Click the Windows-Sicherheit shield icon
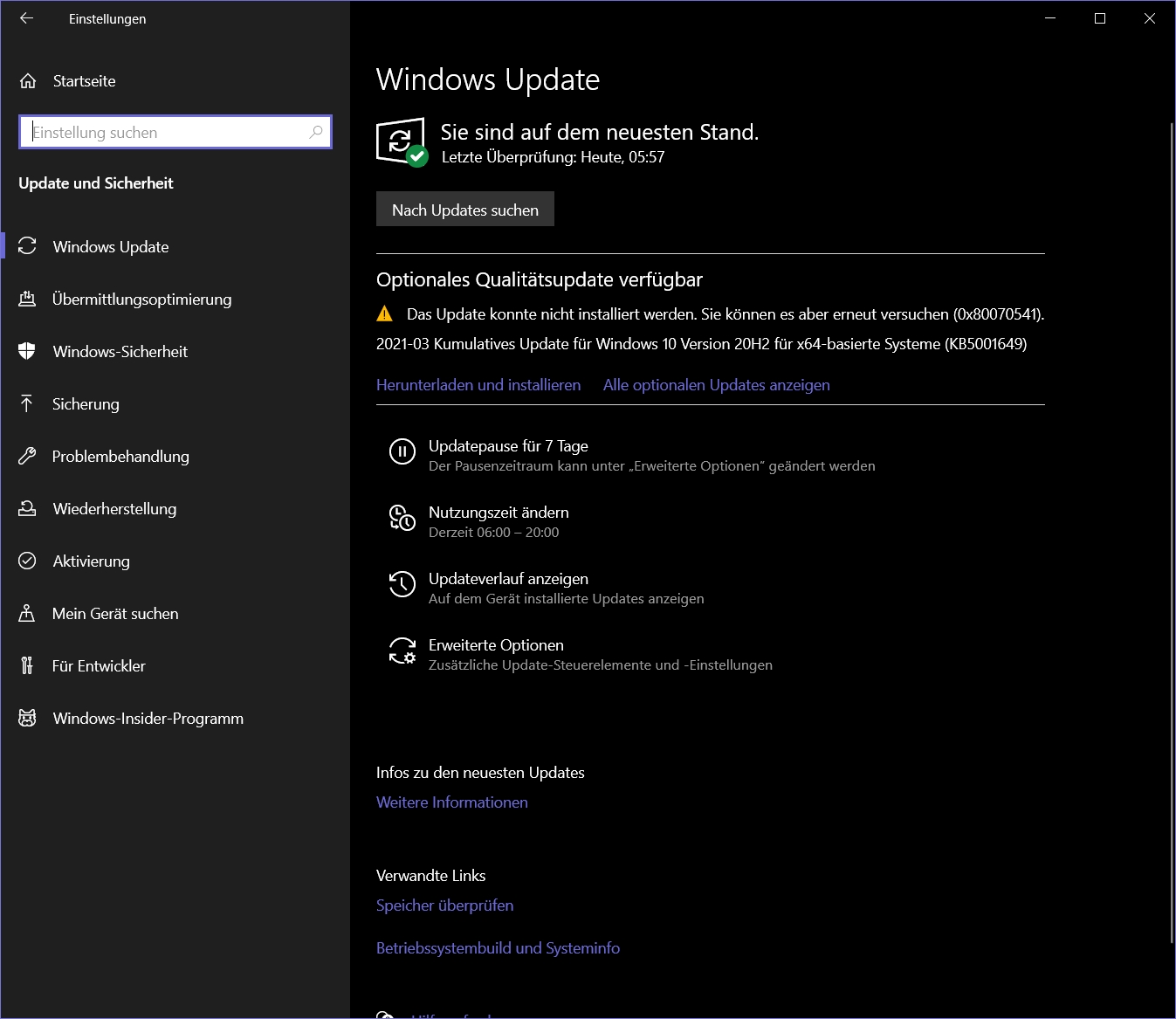 (x=27, y=351)
